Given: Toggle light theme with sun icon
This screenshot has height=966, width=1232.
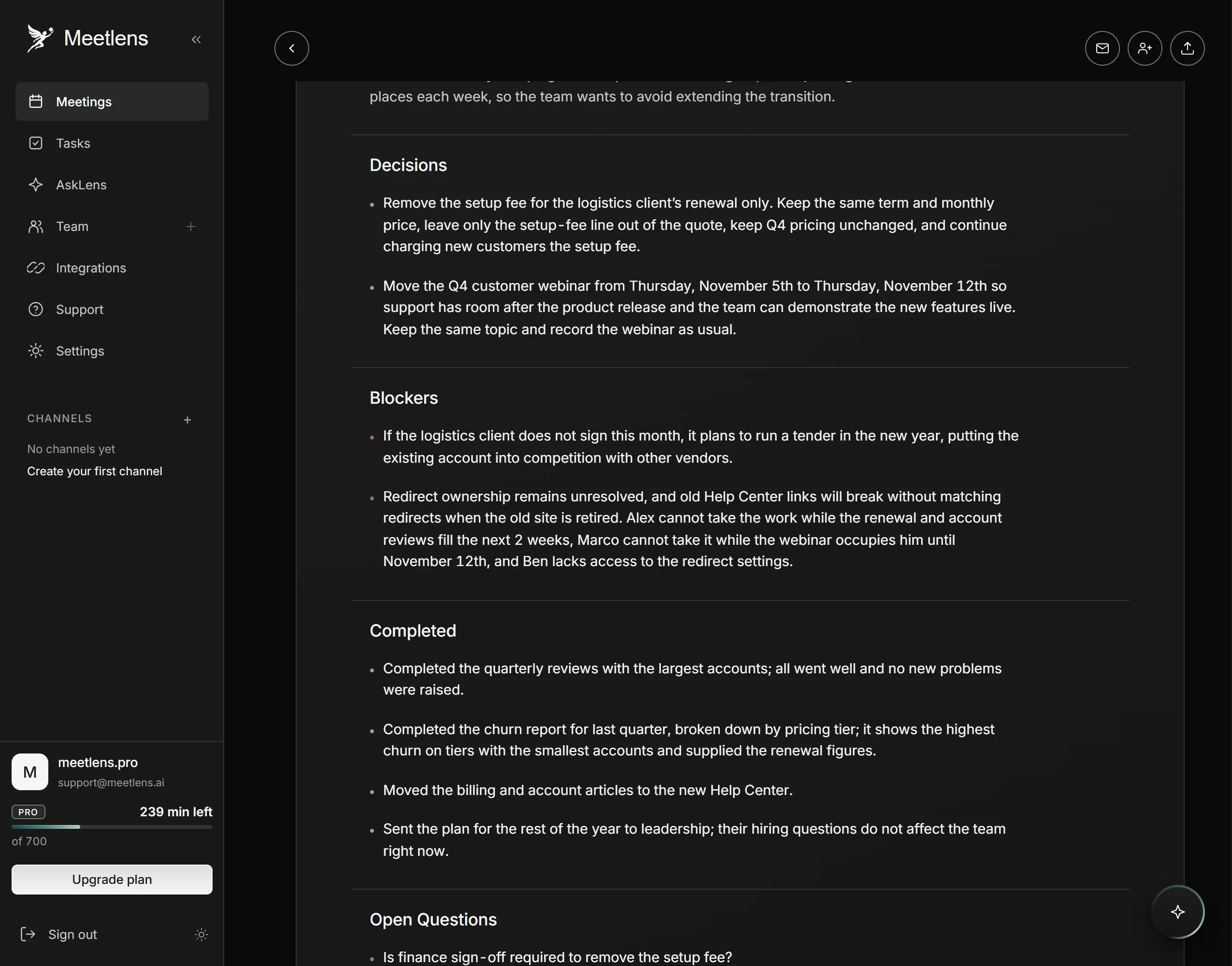Looking at the screenshot, I should click(201, 934).
